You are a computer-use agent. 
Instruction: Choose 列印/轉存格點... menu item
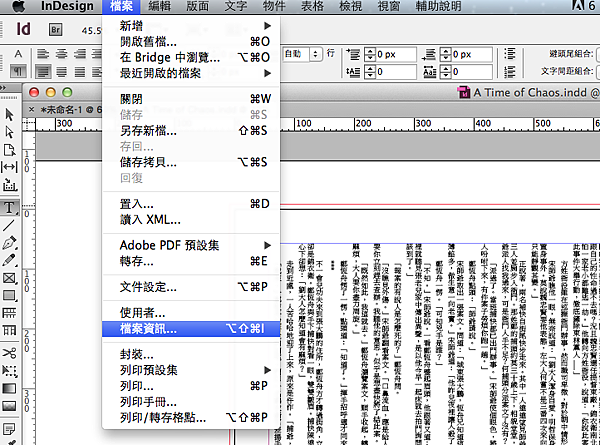191,417
